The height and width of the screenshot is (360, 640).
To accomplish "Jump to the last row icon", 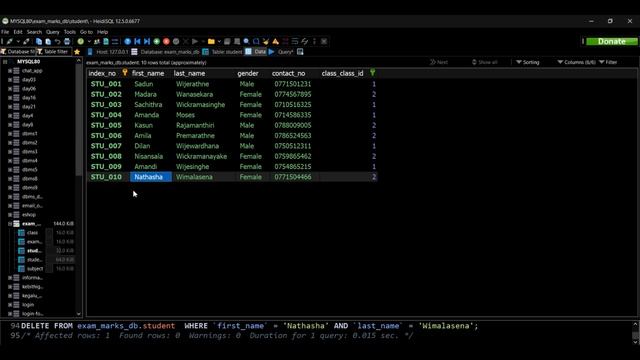I will coord(147,41).
